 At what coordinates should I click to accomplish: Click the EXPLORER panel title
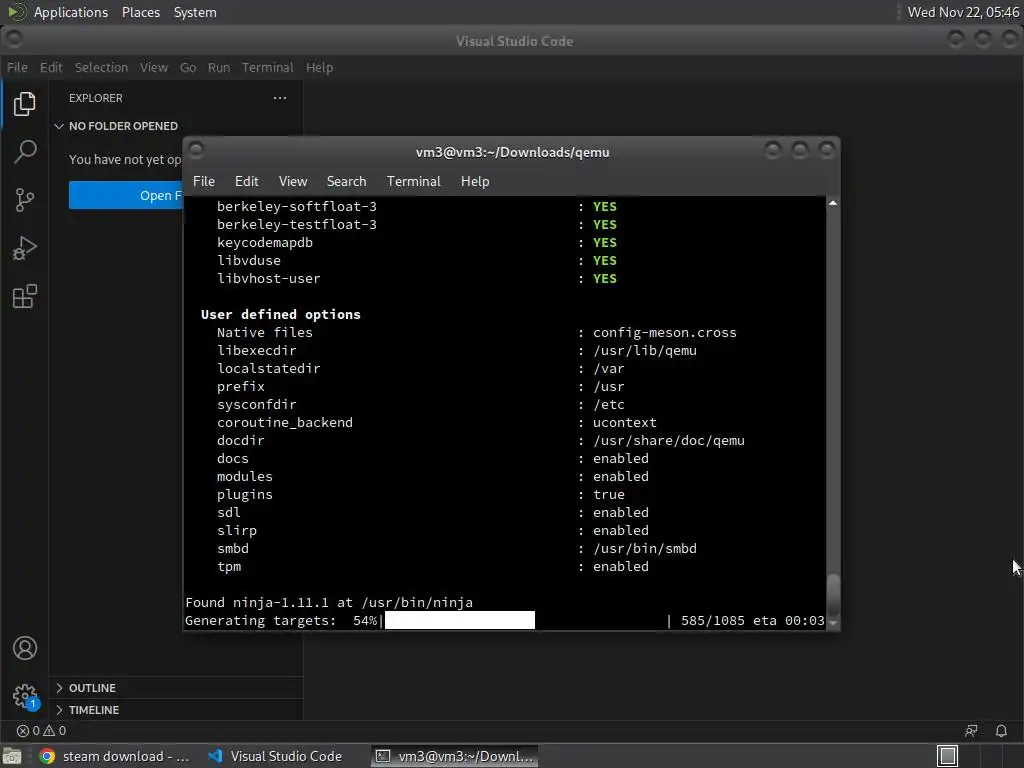point(96,98)
